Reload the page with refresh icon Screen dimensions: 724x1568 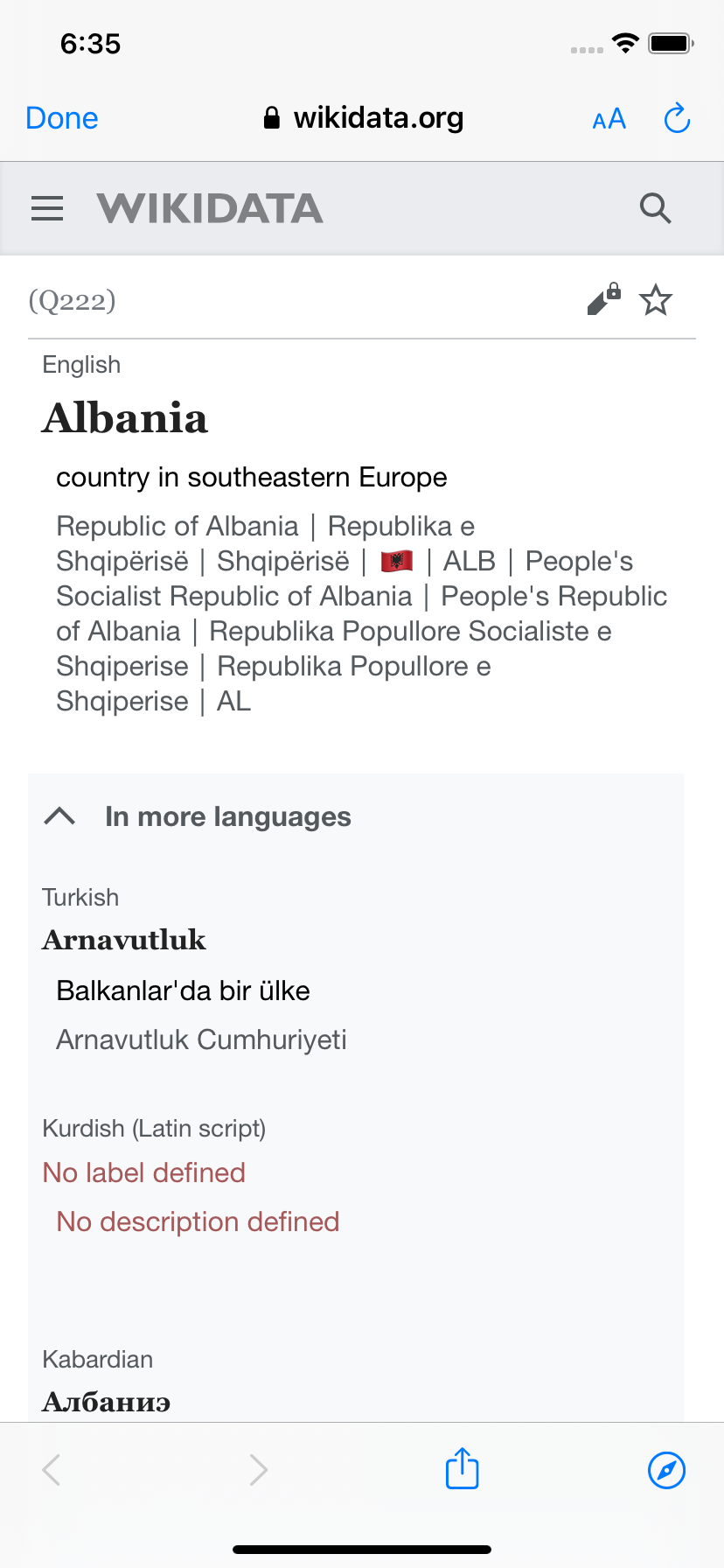[677, 118]
